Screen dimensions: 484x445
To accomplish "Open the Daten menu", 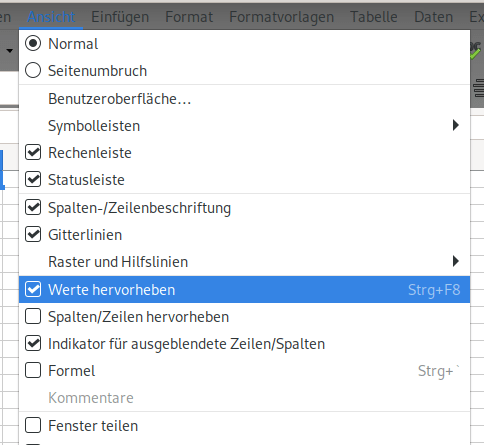I will tap(433, 17).
